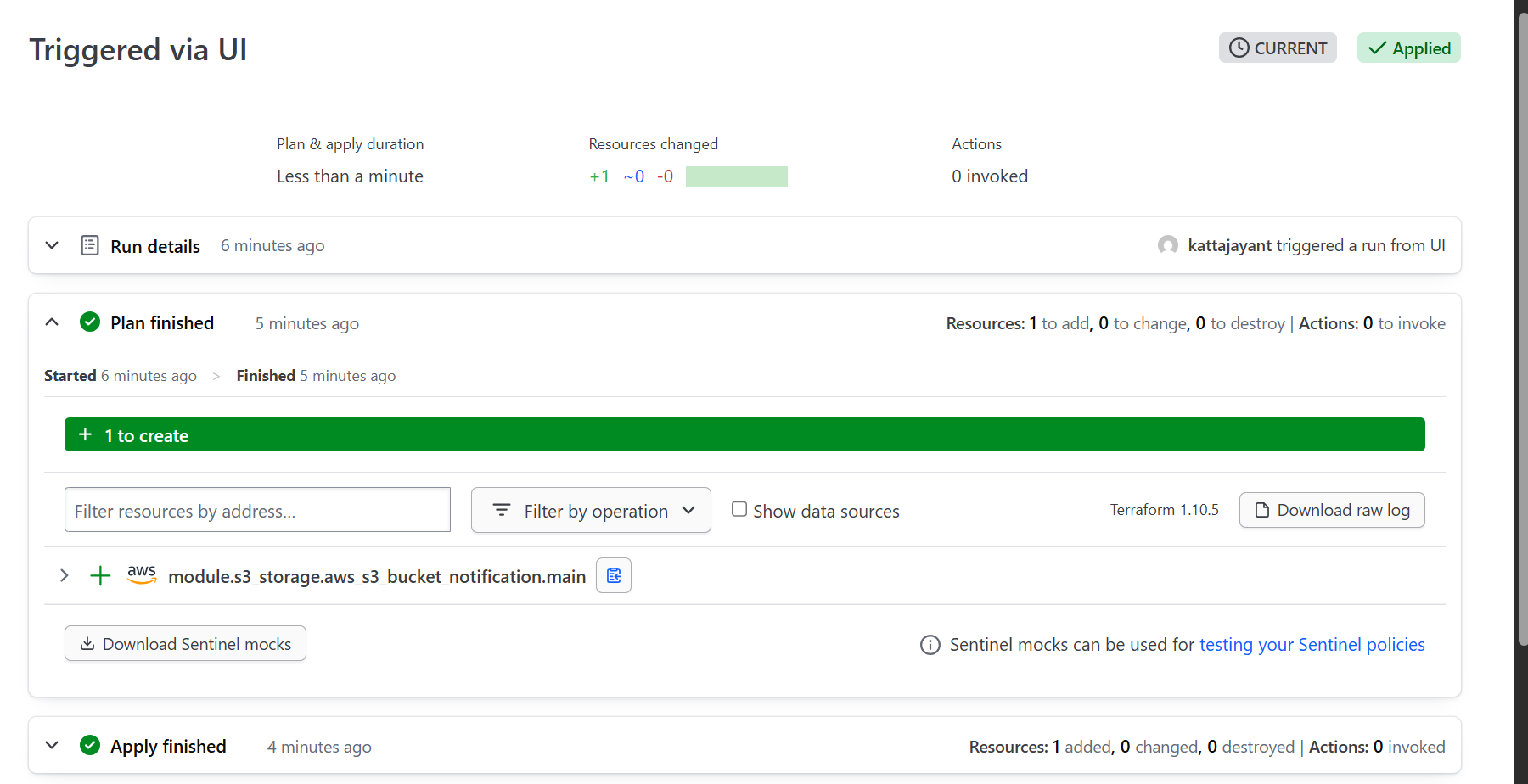Click the AWS provider logo icon
Screen dimensions: 1528x784
142,574
